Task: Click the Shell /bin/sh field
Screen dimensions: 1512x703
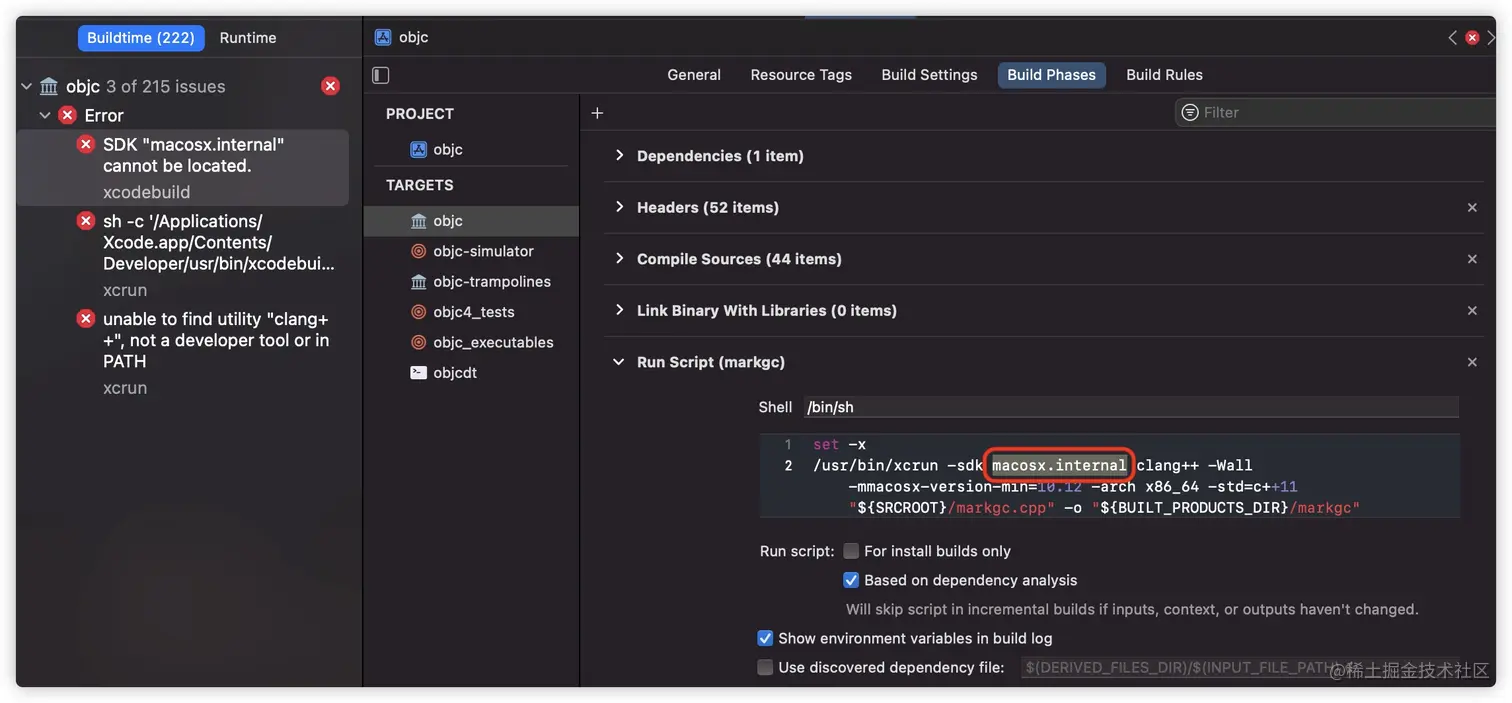Action: coord(1131,407)
